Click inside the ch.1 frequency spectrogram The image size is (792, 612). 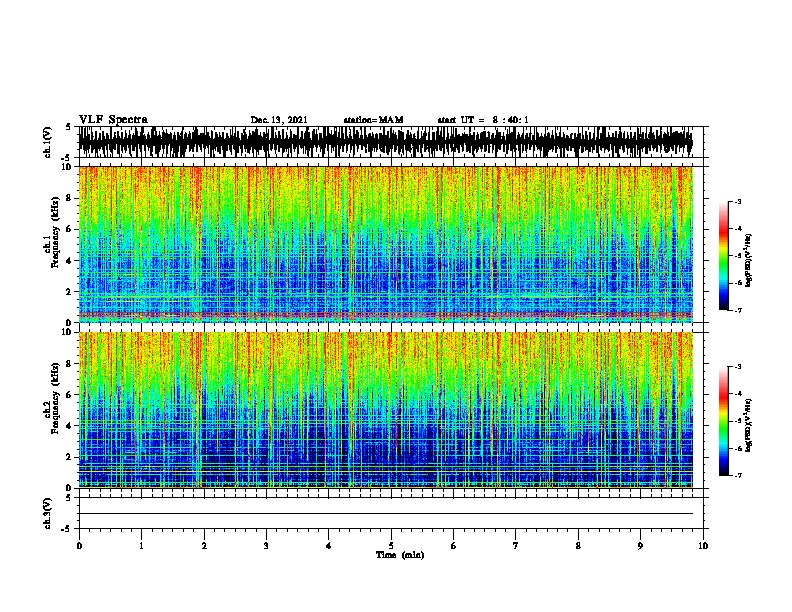click(385, 244)
